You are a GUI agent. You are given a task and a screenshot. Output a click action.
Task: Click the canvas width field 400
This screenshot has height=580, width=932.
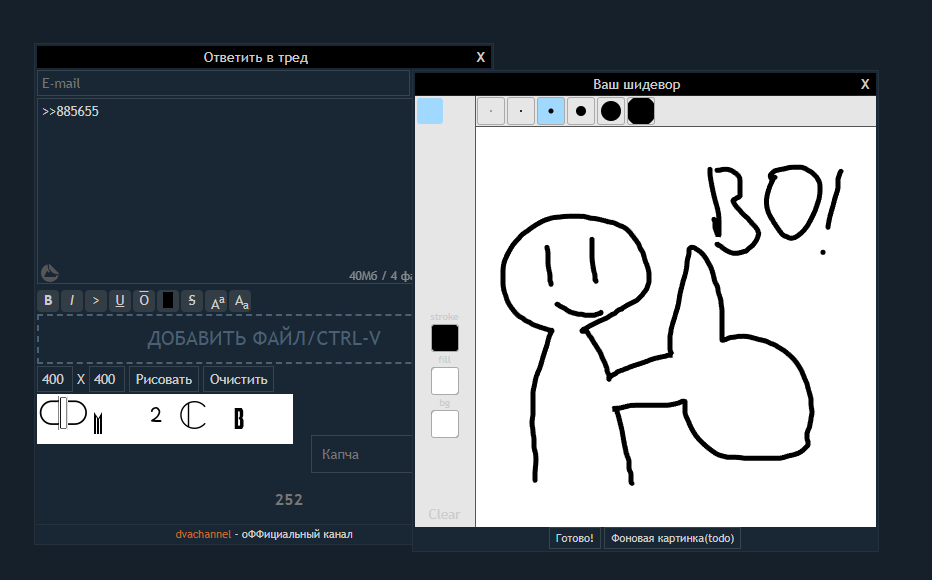pos(55,379)
